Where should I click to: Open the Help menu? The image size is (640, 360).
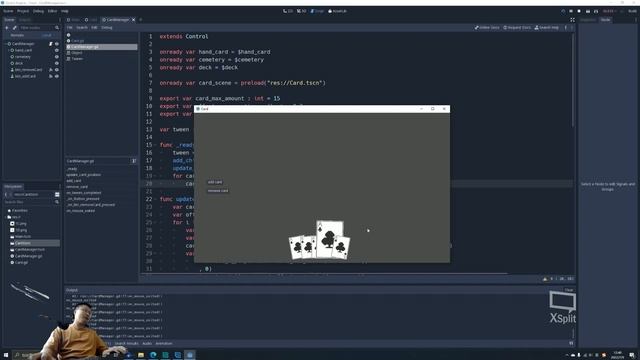(x=64, y=11)
